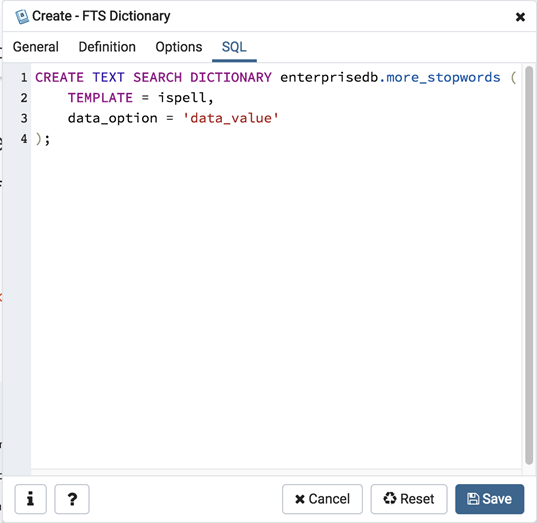Click enterprisedb schema name in line 1
This screenshot has height=523, width=537.
(x=329, y=77)
